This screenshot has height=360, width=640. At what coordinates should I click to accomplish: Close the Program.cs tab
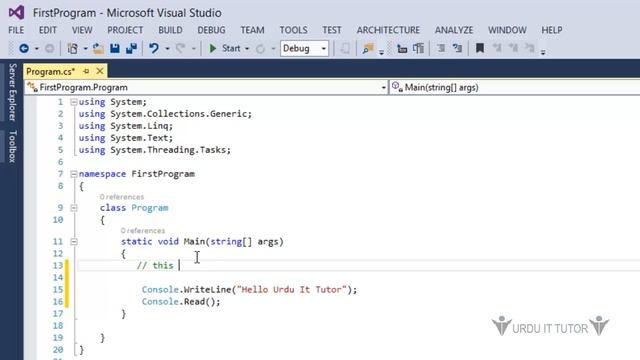point(100,71)
